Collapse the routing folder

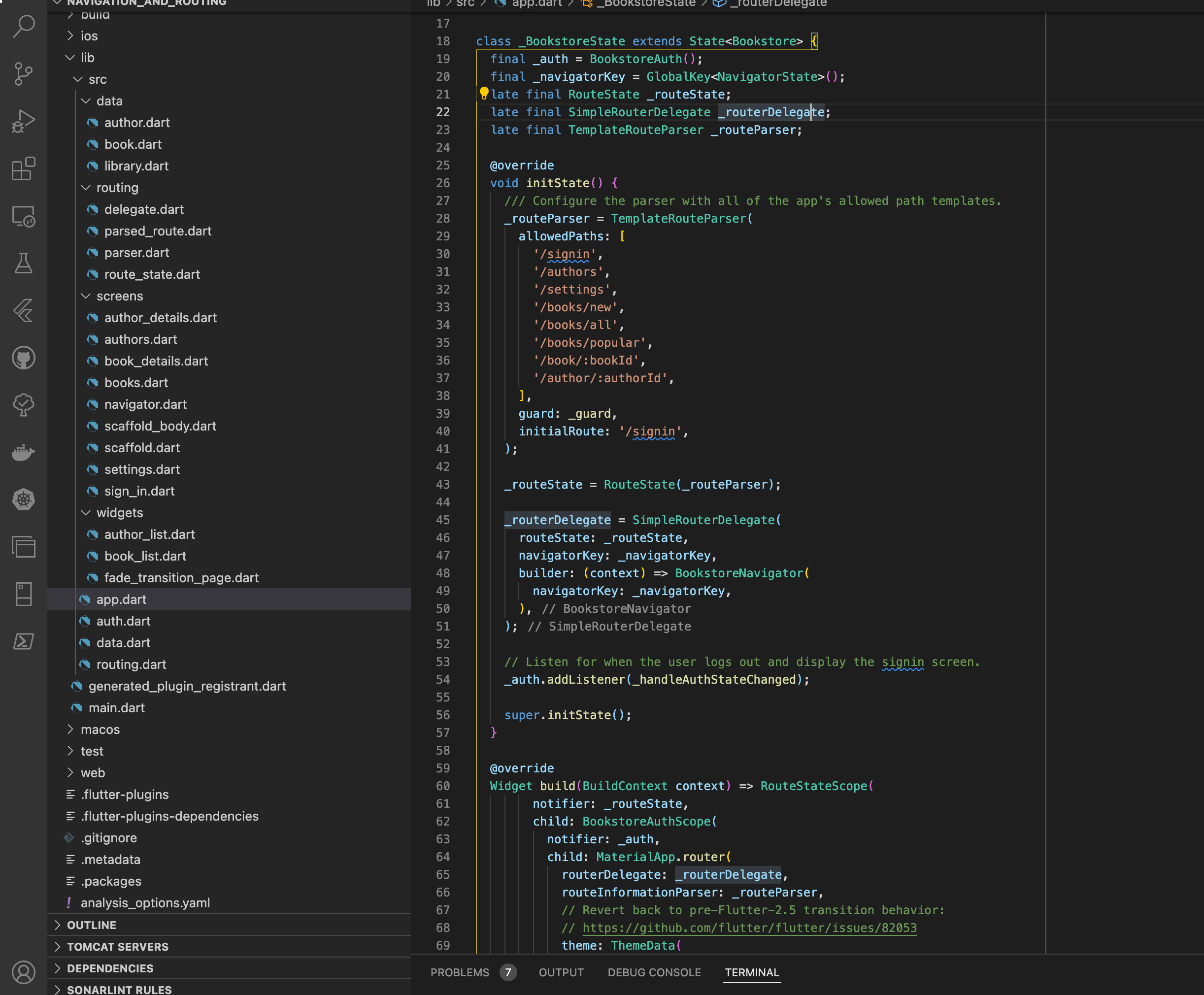coord(86,187)
